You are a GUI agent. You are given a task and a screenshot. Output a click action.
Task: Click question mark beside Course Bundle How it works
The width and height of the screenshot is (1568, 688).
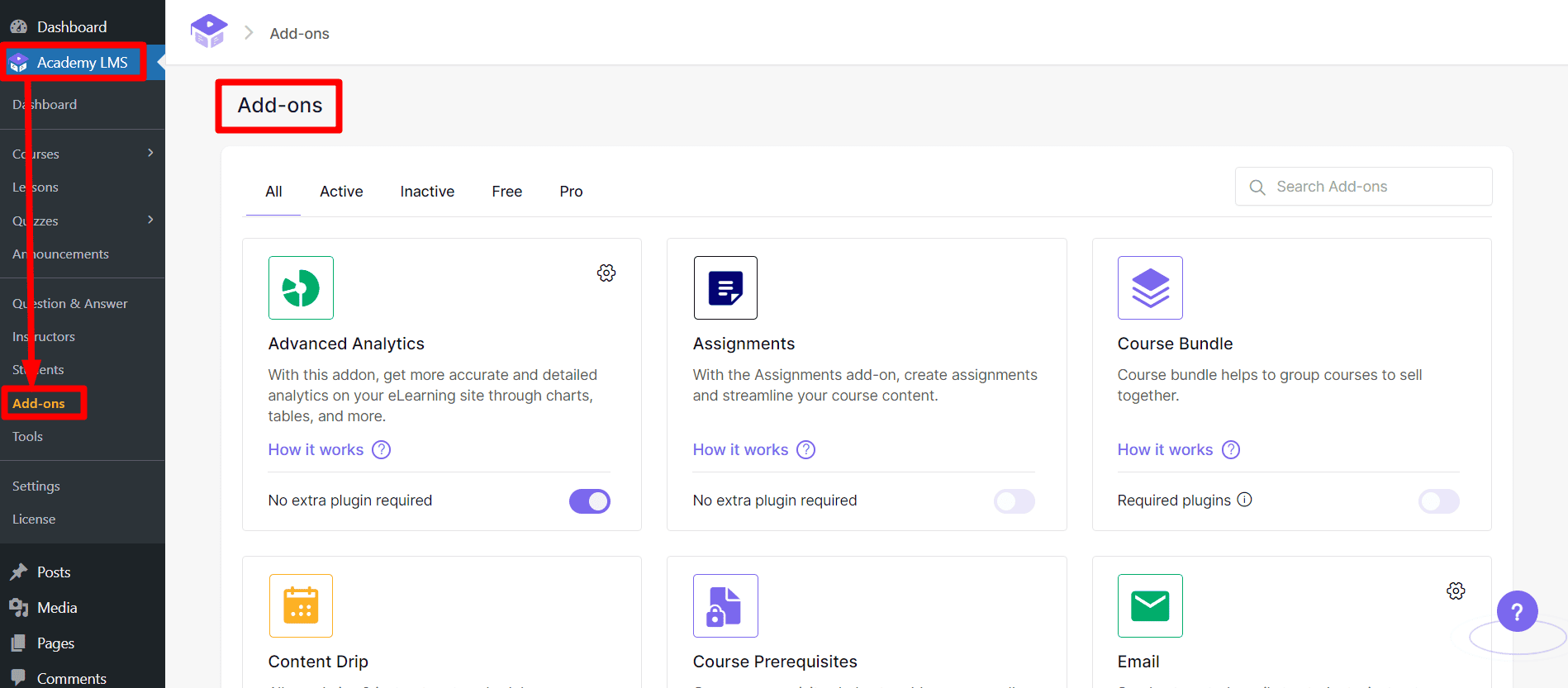pyautogui.click(x=1231, y=450)
